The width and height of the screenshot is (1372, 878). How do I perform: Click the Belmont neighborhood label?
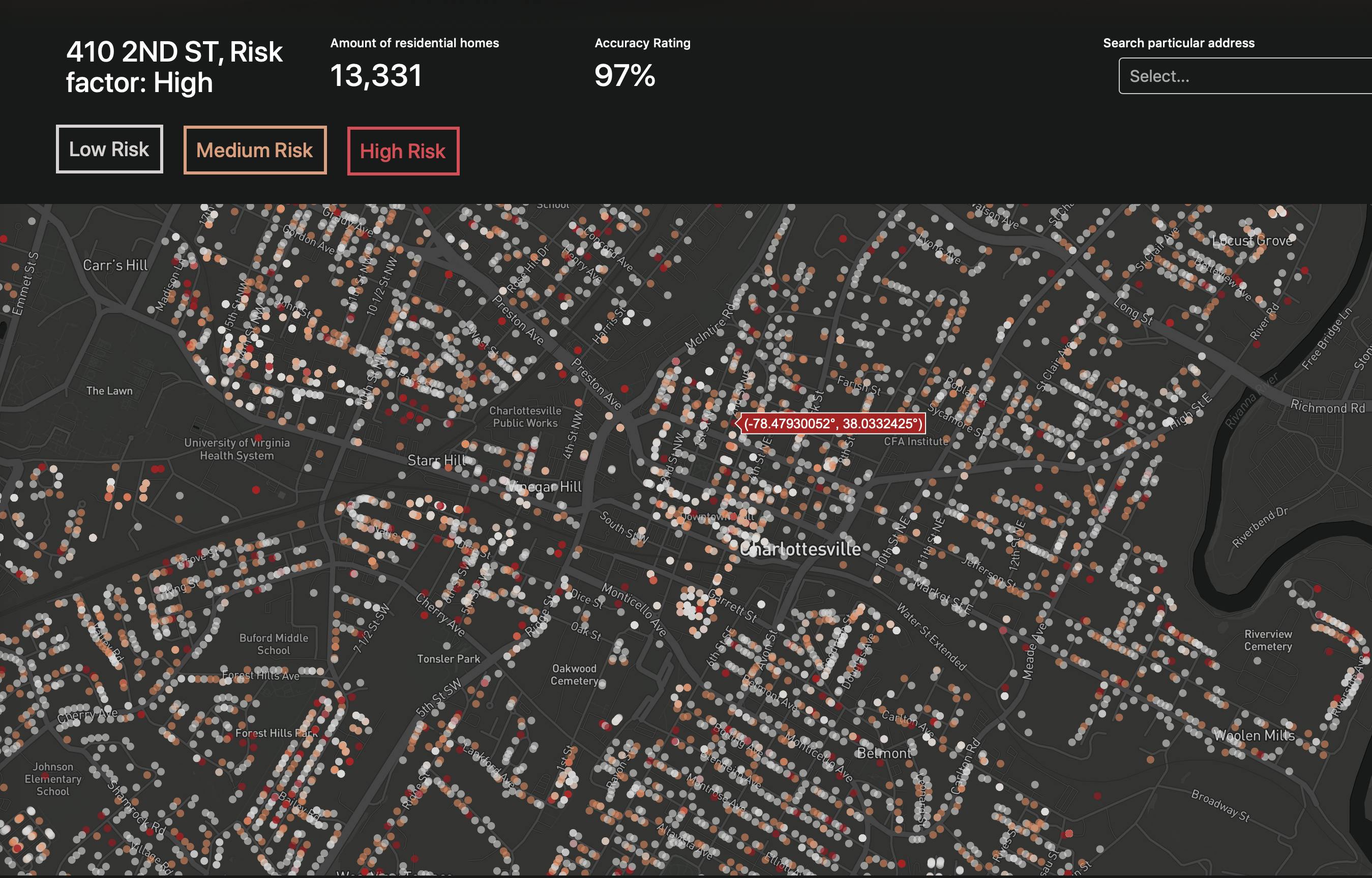point(884,753)
